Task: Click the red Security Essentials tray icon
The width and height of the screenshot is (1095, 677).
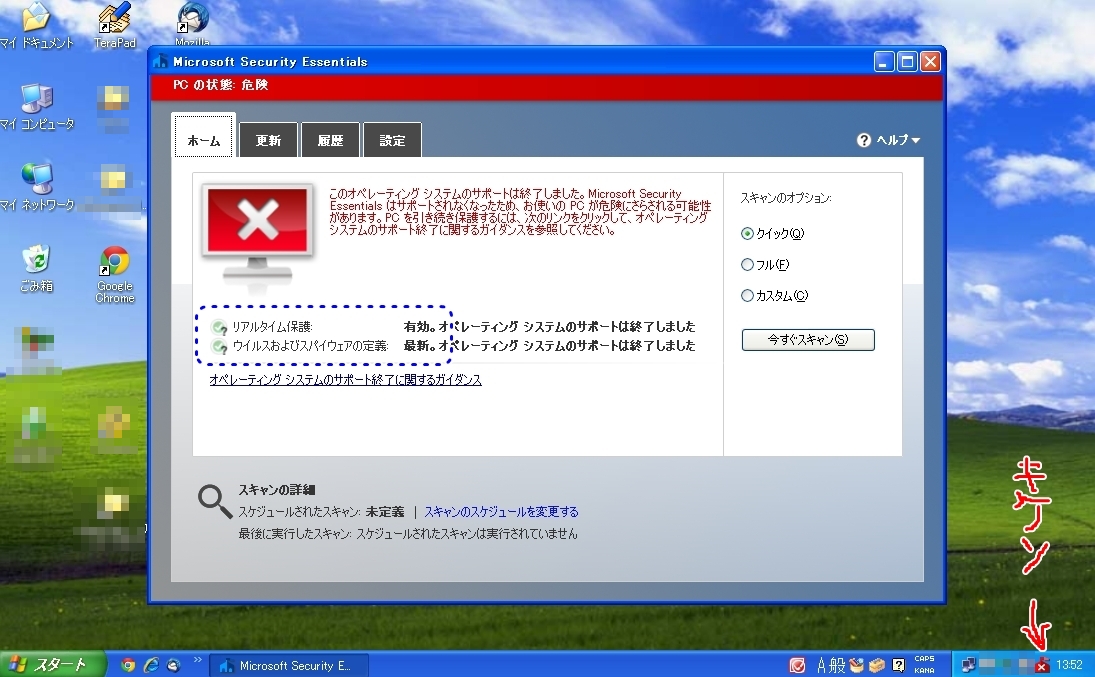Action: point(1042,665)
